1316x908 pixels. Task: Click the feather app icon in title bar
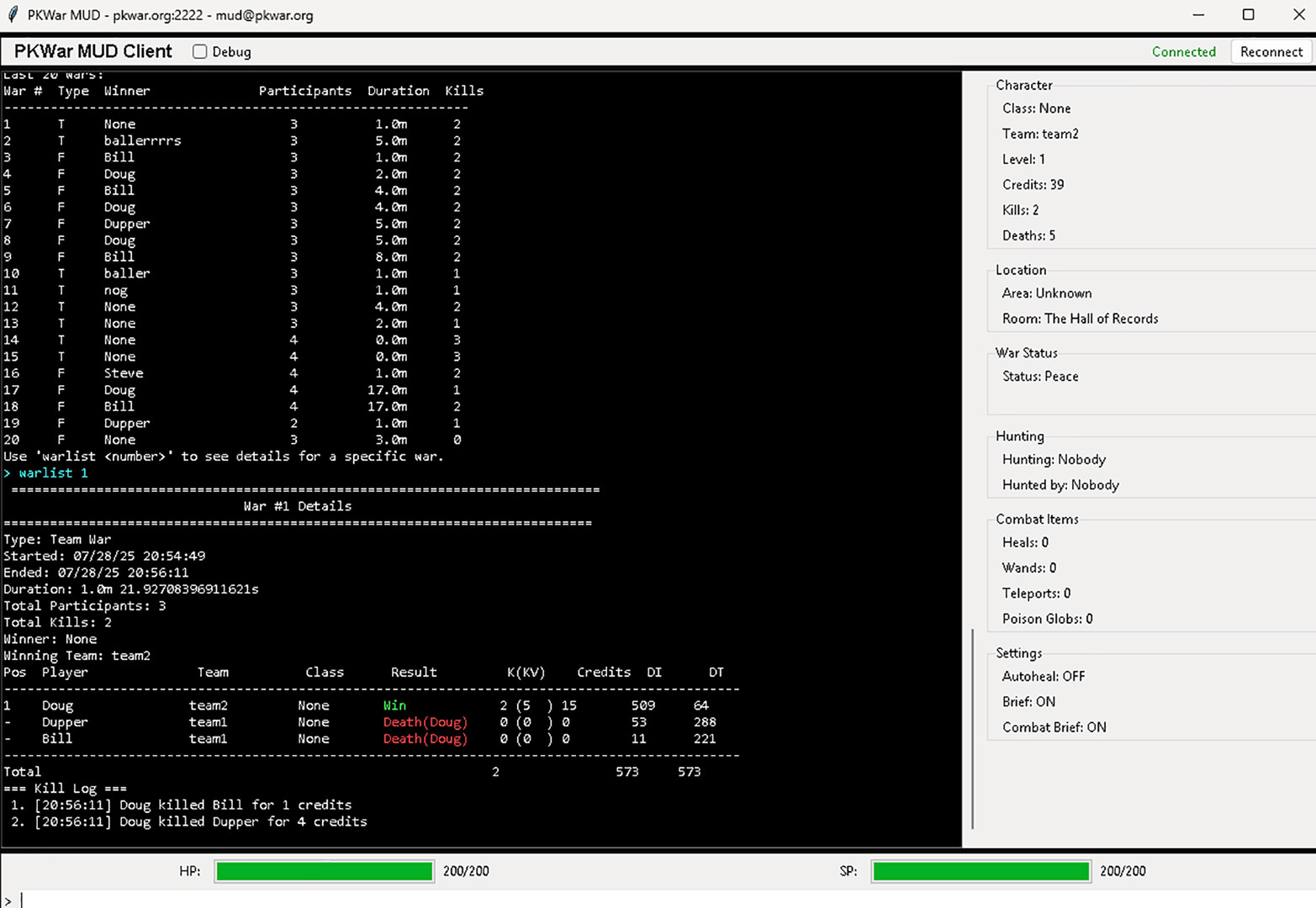point(13,15)
